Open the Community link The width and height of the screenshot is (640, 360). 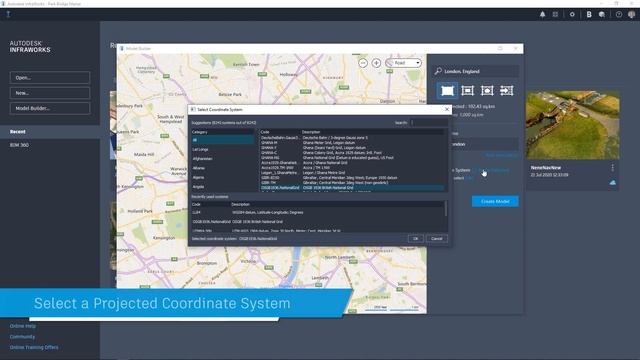pos(22,337)
